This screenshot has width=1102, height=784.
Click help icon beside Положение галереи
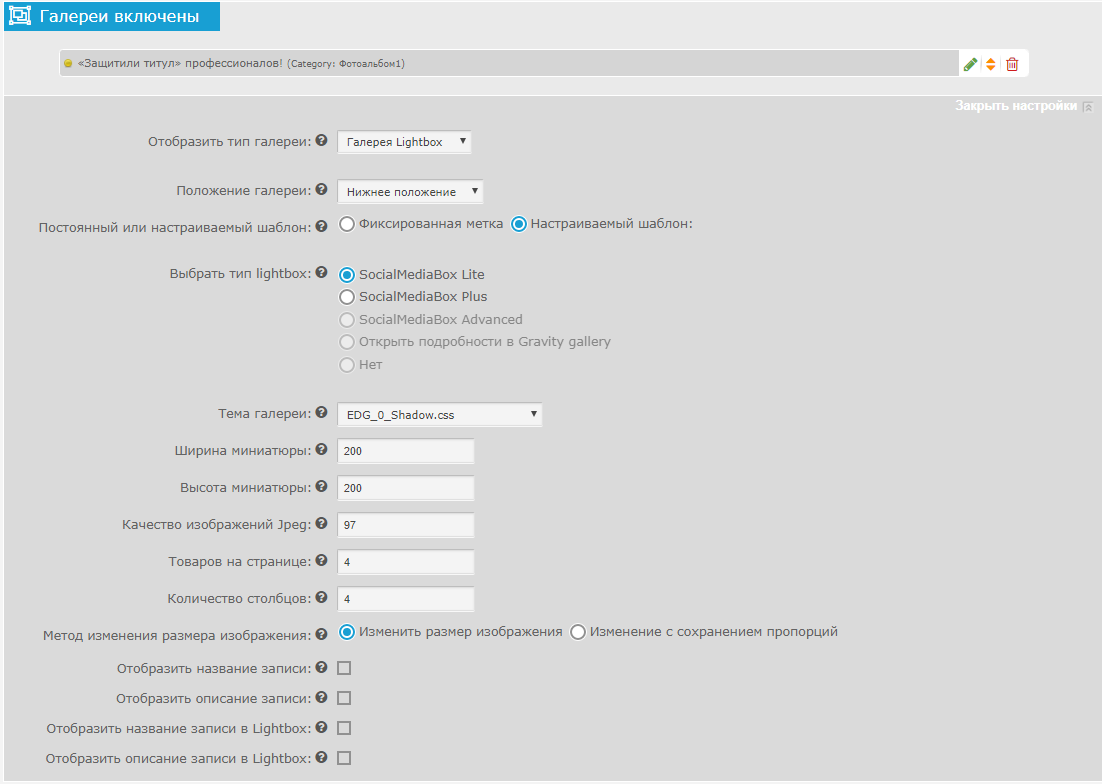click(x=321, y=189)
